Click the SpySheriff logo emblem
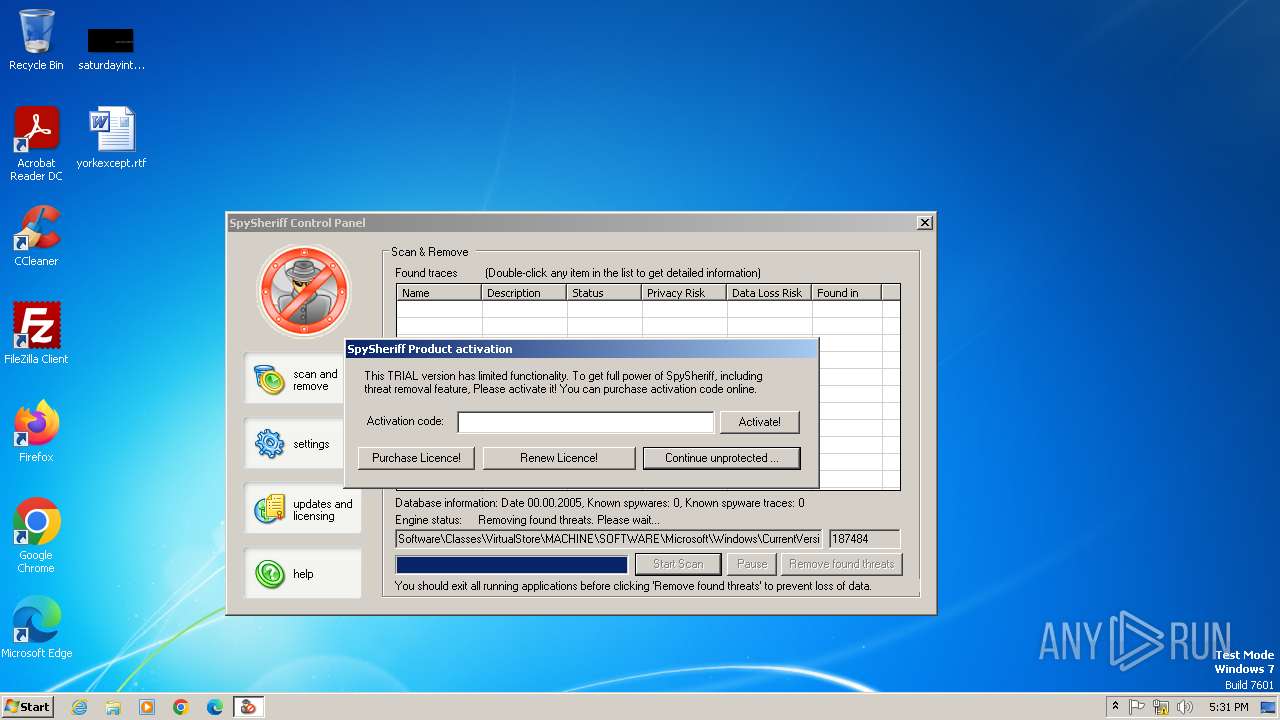The image size is (1280, 720). 303,292
